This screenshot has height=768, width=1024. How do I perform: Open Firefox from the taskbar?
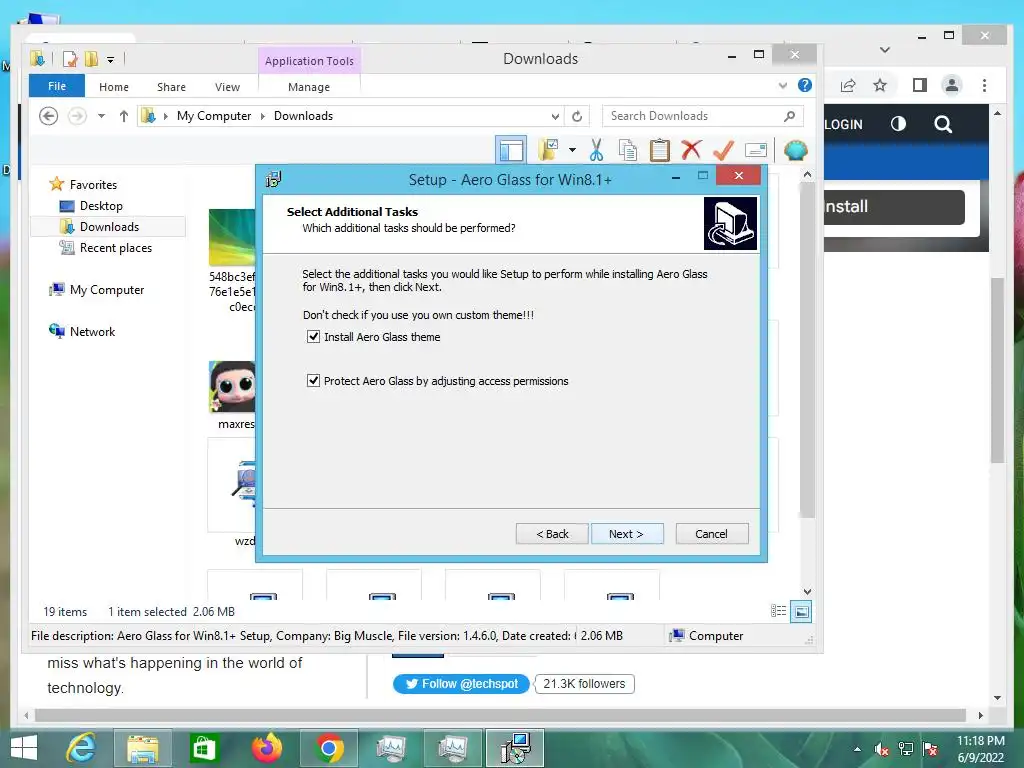pyautogui.click(x=268, y=748)
